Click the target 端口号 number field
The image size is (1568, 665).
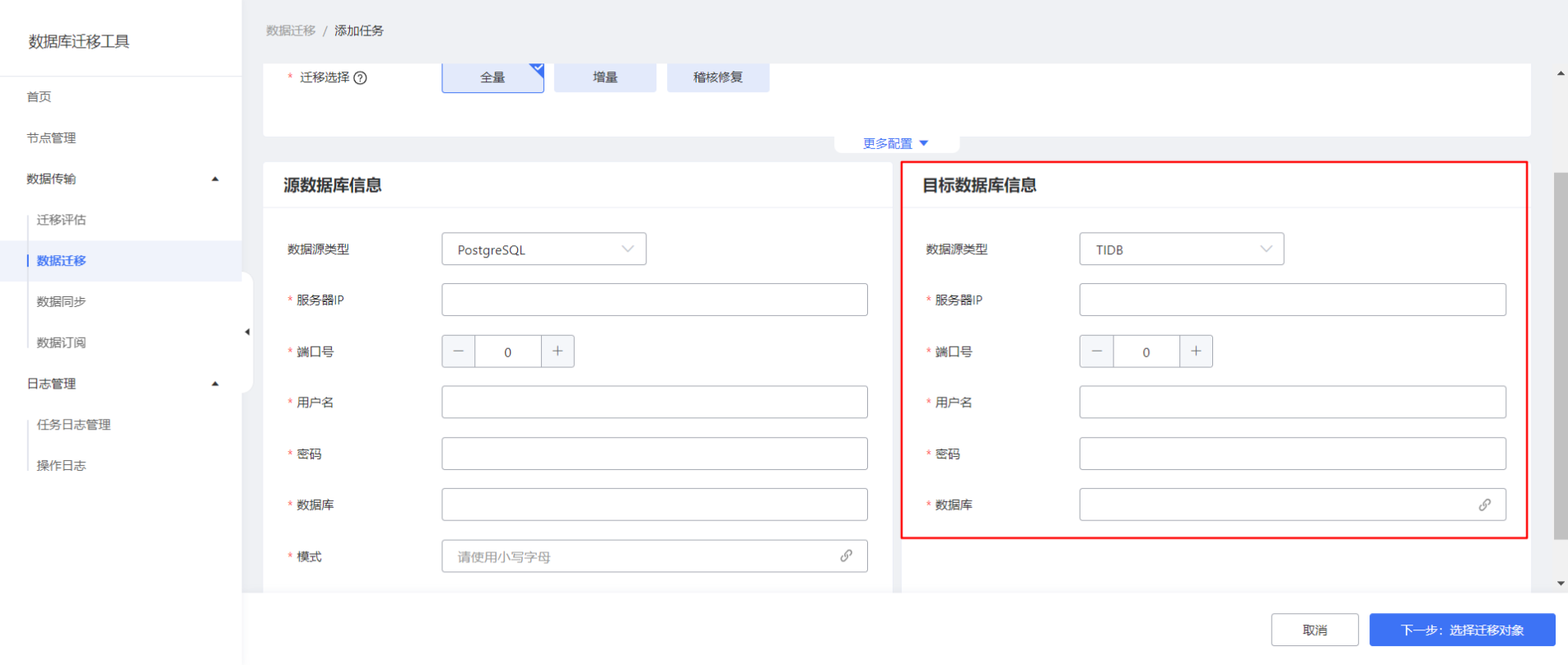(1146, 351)
